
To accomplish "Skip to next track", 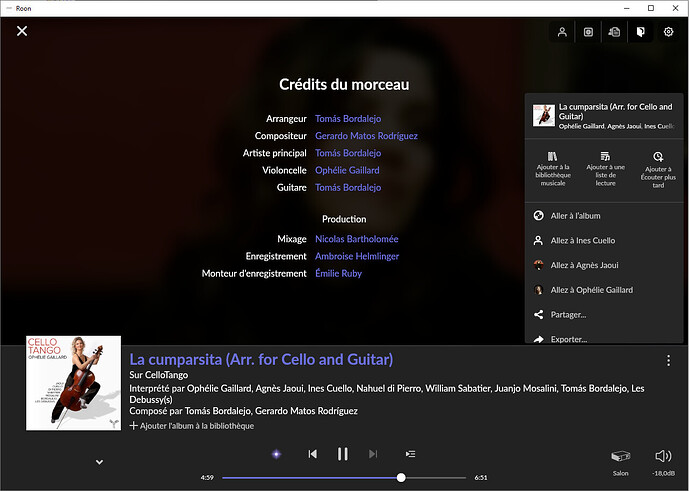I will click(x=373, y=454).
